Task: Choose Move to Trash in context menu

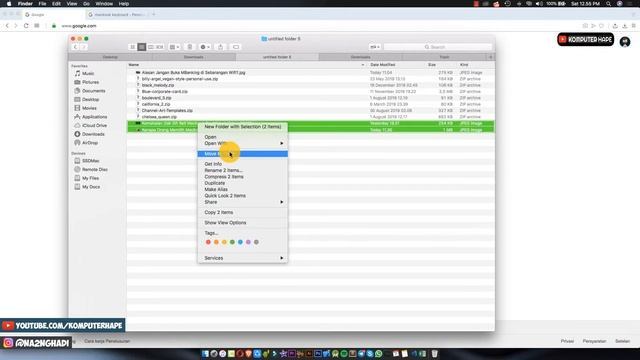Action: coord(242,154)
